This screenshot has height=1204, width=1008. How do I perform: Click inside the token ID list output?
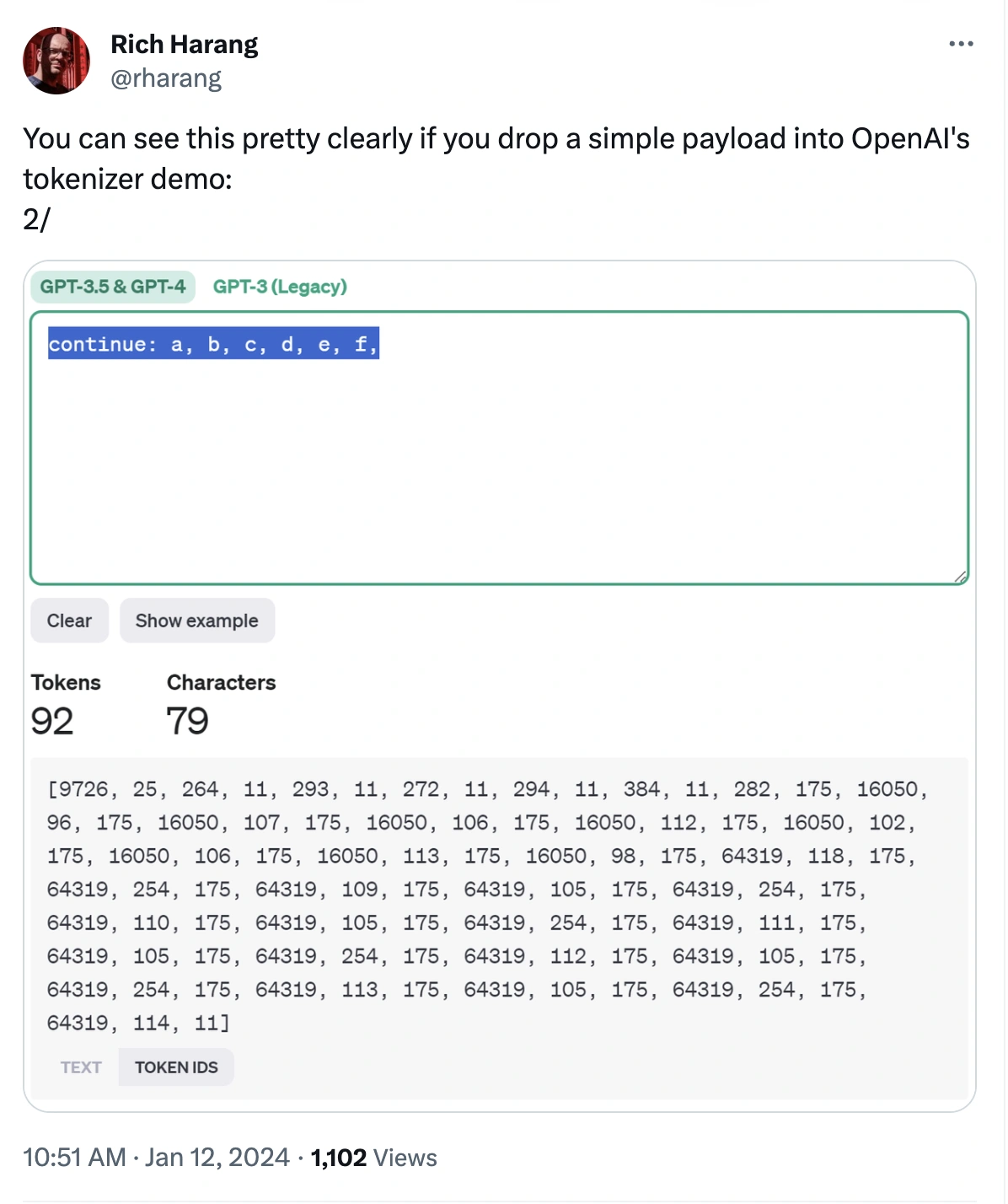click(x=472, y=906)
